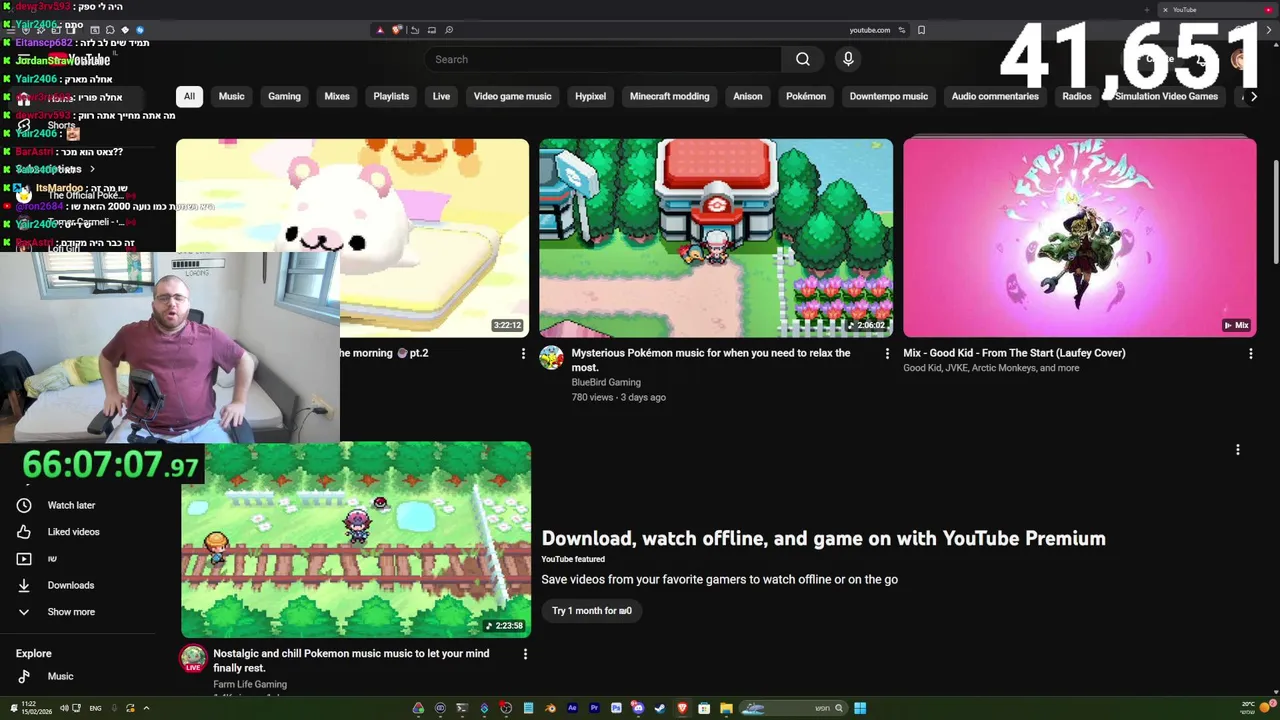Select the Minecraft modding chip

[669, 96]
